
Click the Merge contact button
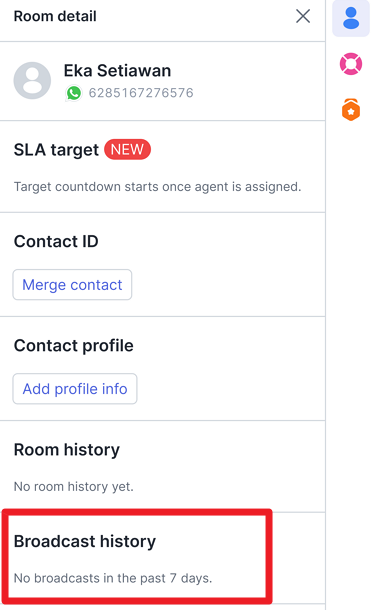72,285
